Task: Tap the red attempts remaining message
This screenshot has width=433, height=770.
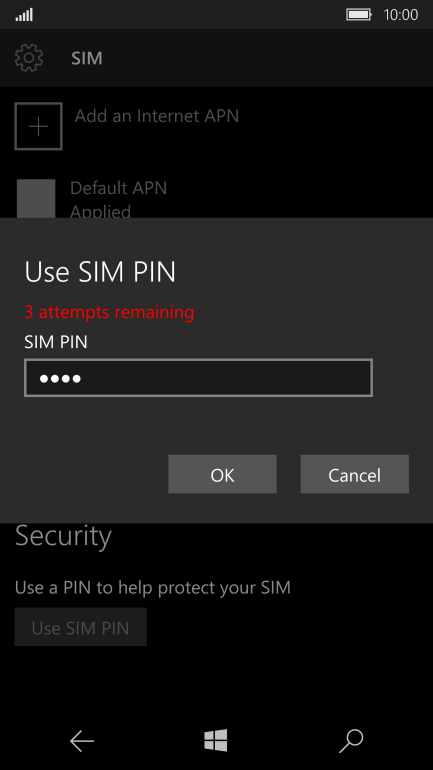Action: tap(109, 312)
